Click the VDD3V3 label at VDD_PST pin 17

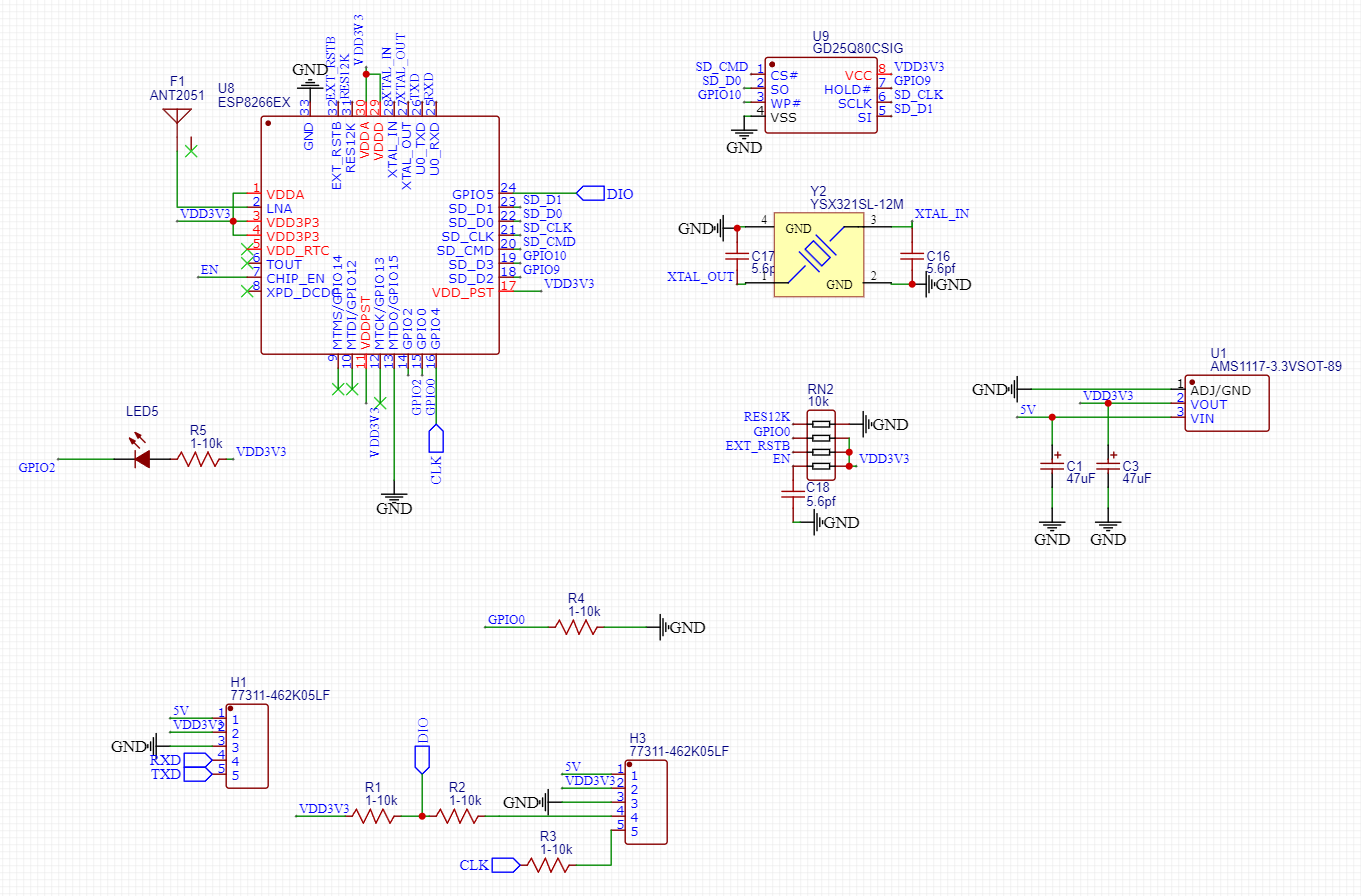pyautogui.click(x=569, y=284)
